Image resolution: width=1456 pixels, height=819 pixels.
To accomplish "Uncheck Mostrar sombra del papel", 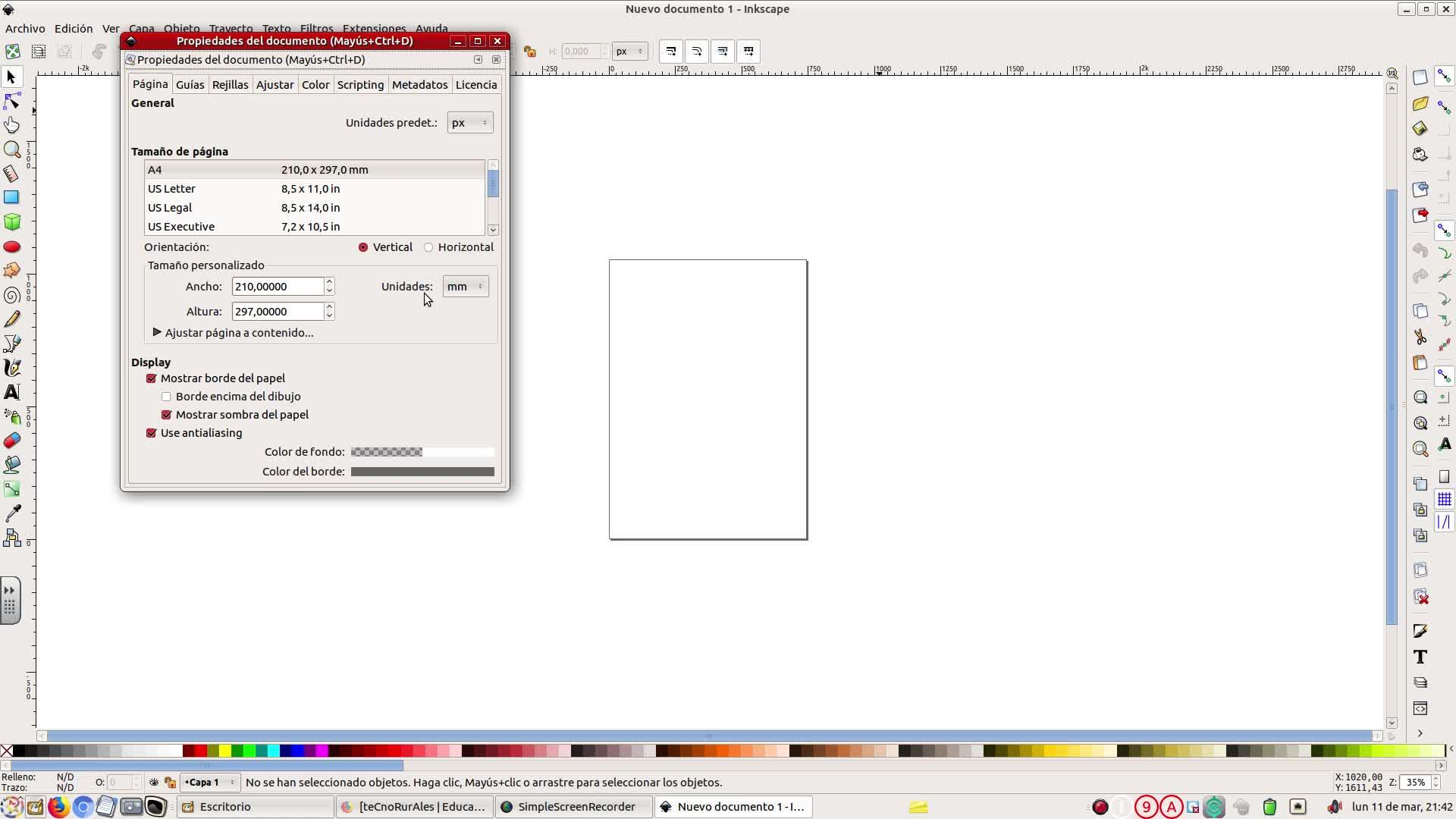I will [166, 415].
